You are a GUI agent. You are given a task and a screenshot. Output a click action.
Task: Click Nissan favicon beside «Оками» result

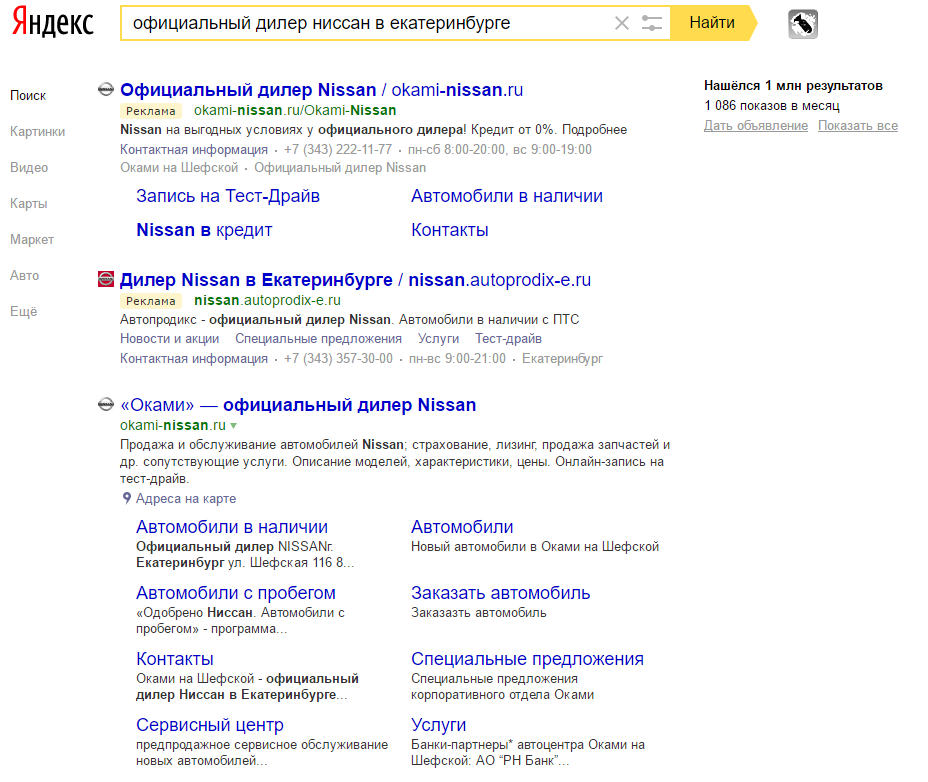106,405
